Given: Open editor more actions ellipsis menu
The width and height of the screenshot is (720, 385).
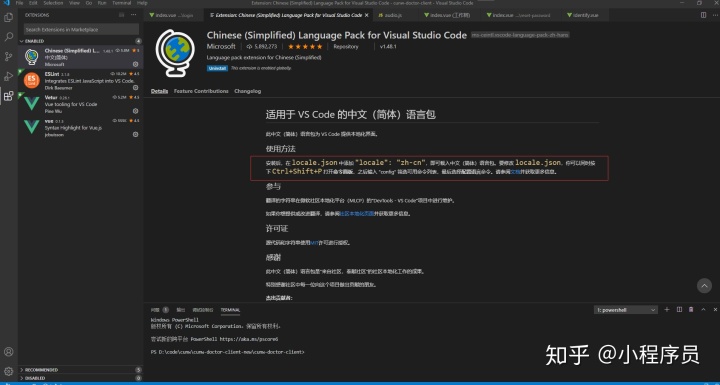Looking at the screenshot, I should (x=714, y=15).
